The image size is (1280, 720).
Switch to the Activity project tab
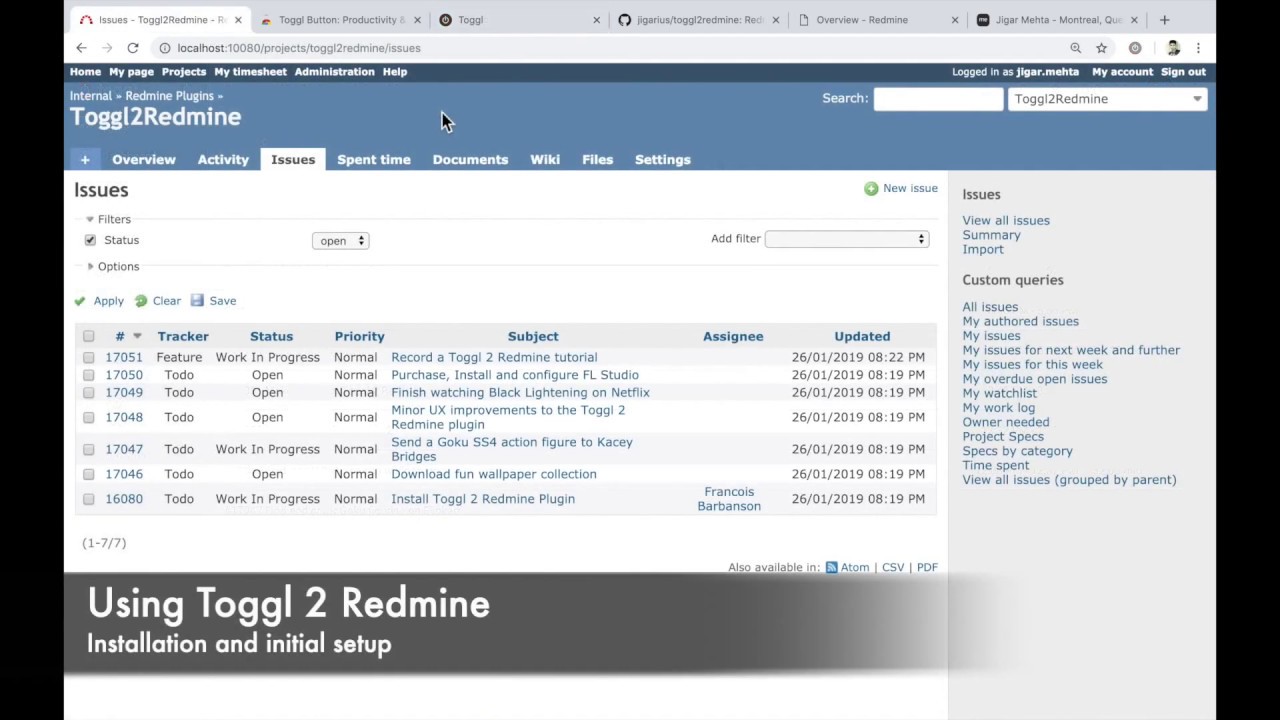223,160
